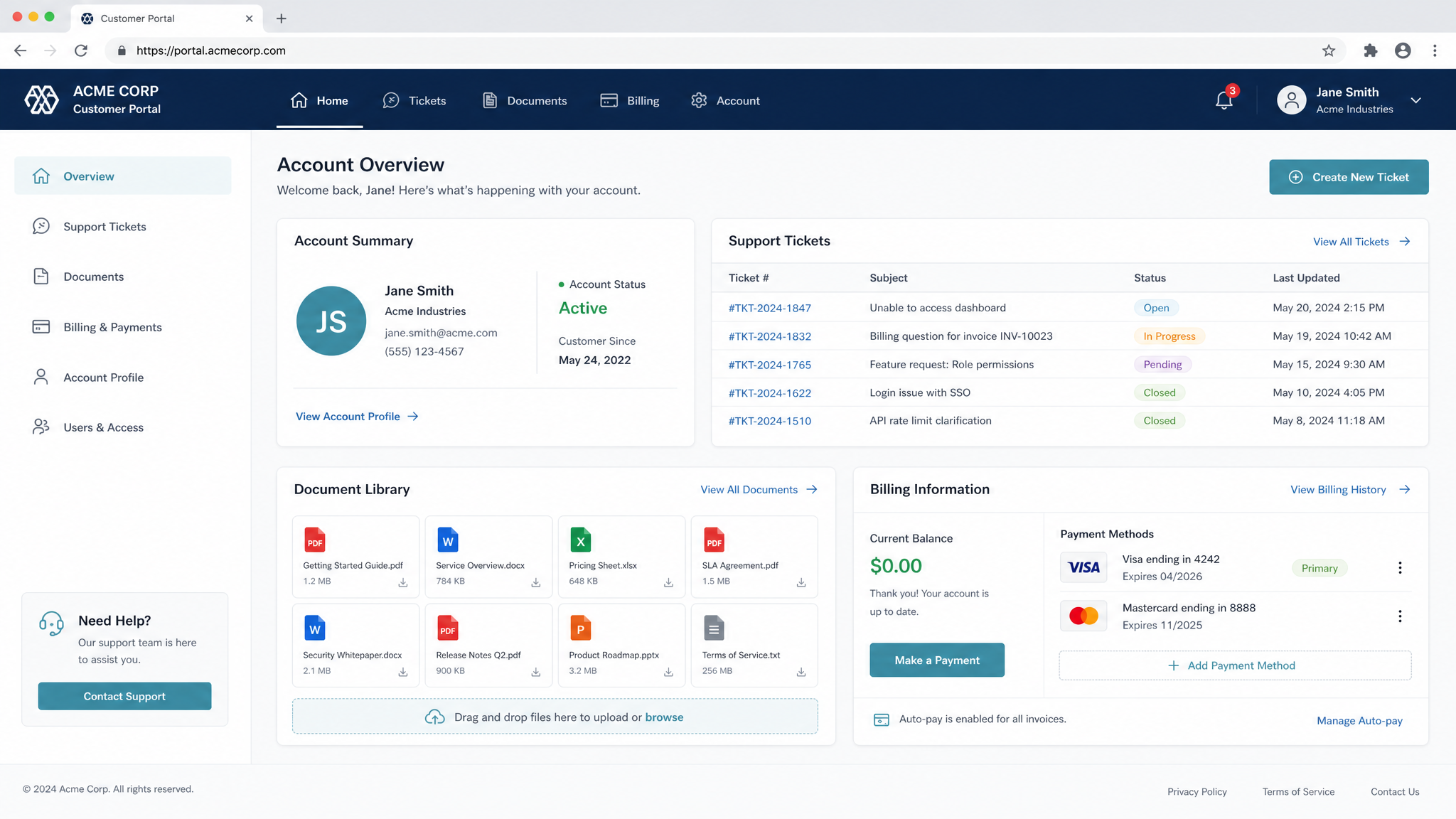
Task: Open the View Account Profile link
Action: pyautogui.click(x=357, y=416)
